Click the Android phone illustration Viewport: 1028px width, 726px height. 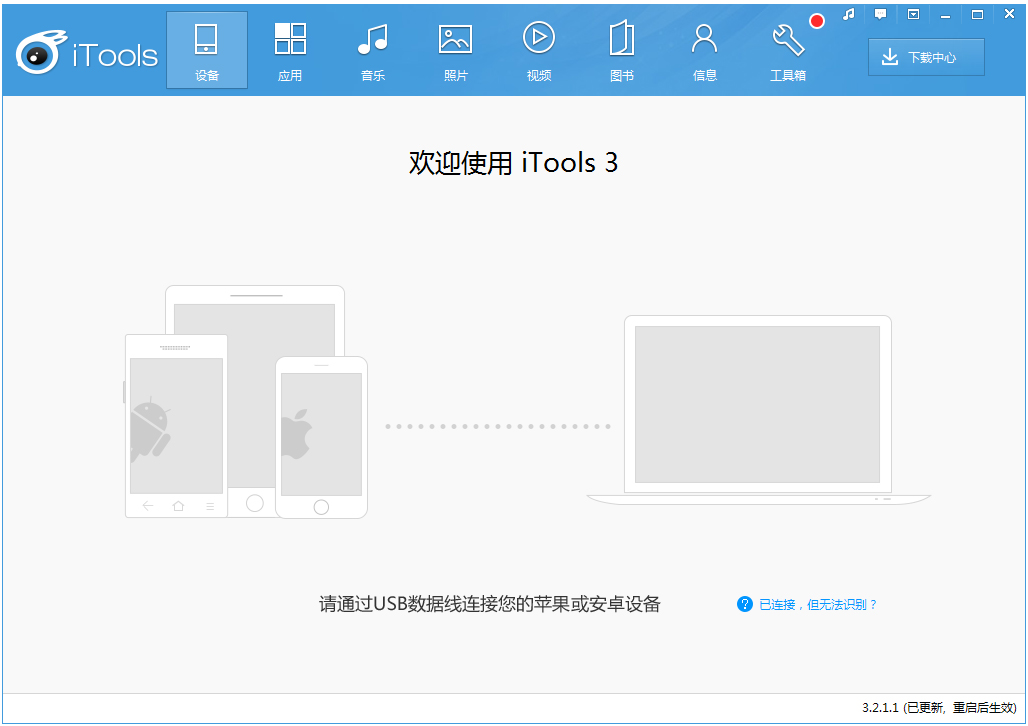tap(175, 425)
